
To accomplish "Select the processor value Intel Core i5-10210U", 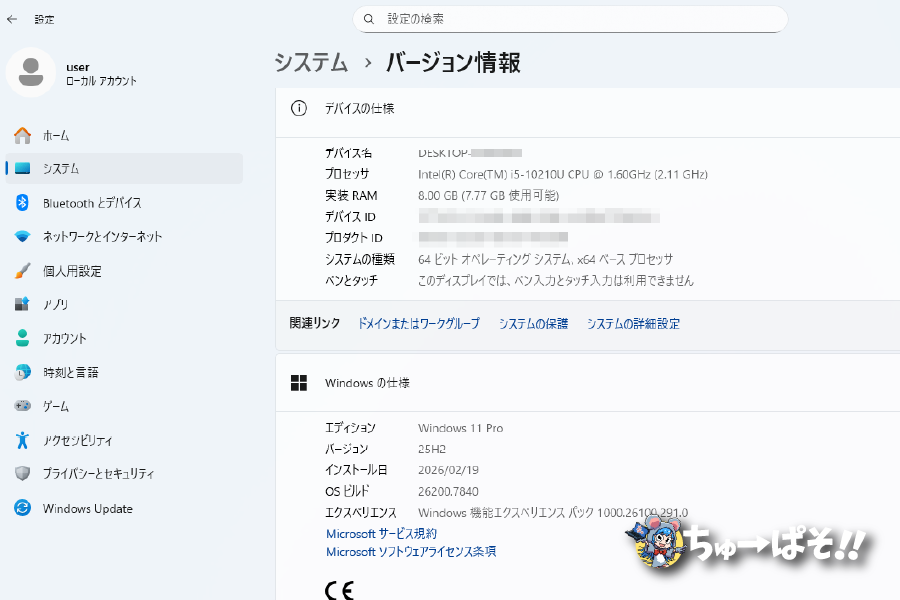I will (562, 175).
